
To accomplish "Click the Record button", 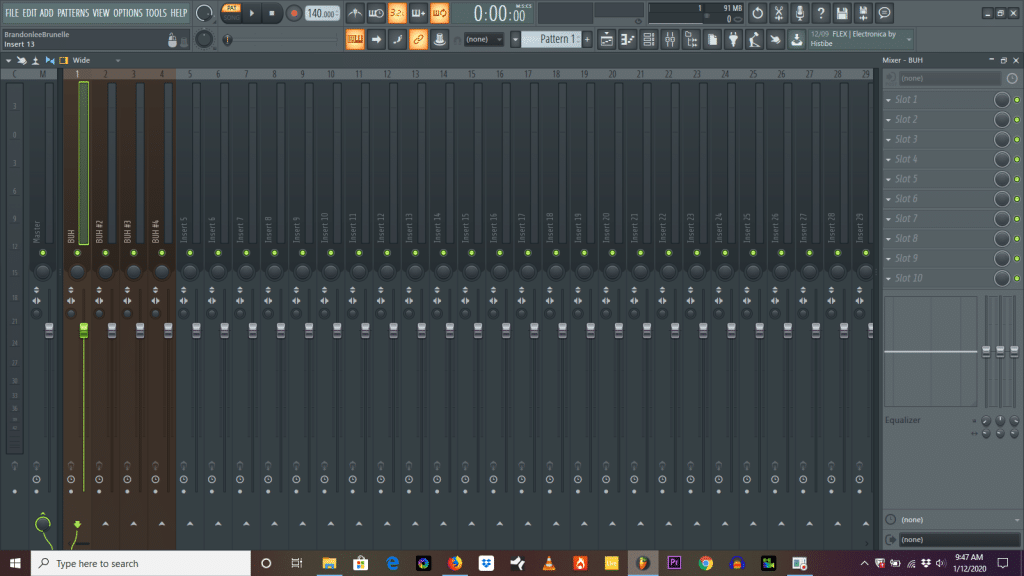I will pyautogui.click(x=294, y=13).
